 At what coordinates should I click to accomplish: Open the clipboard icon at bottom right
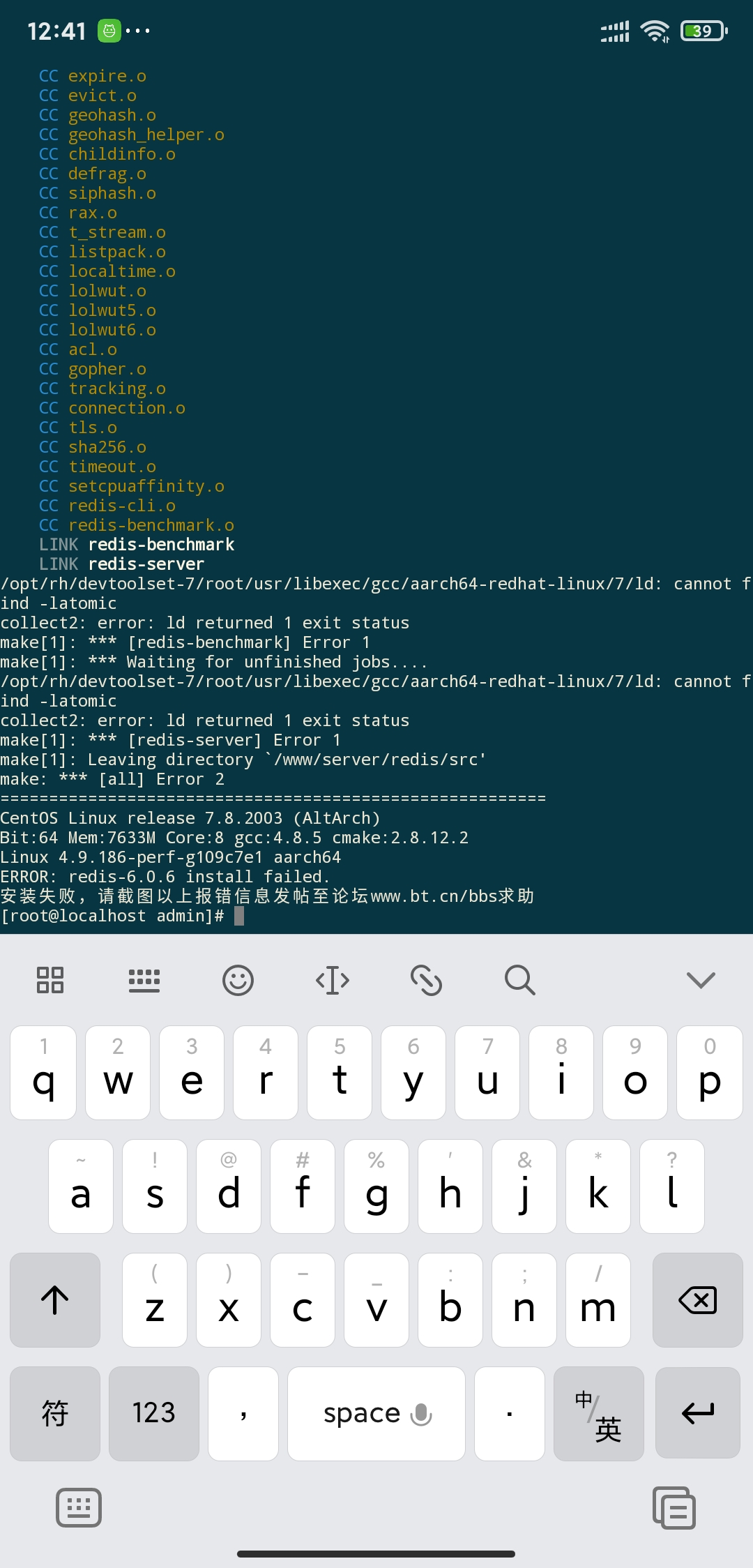(x=674, y=1508)
